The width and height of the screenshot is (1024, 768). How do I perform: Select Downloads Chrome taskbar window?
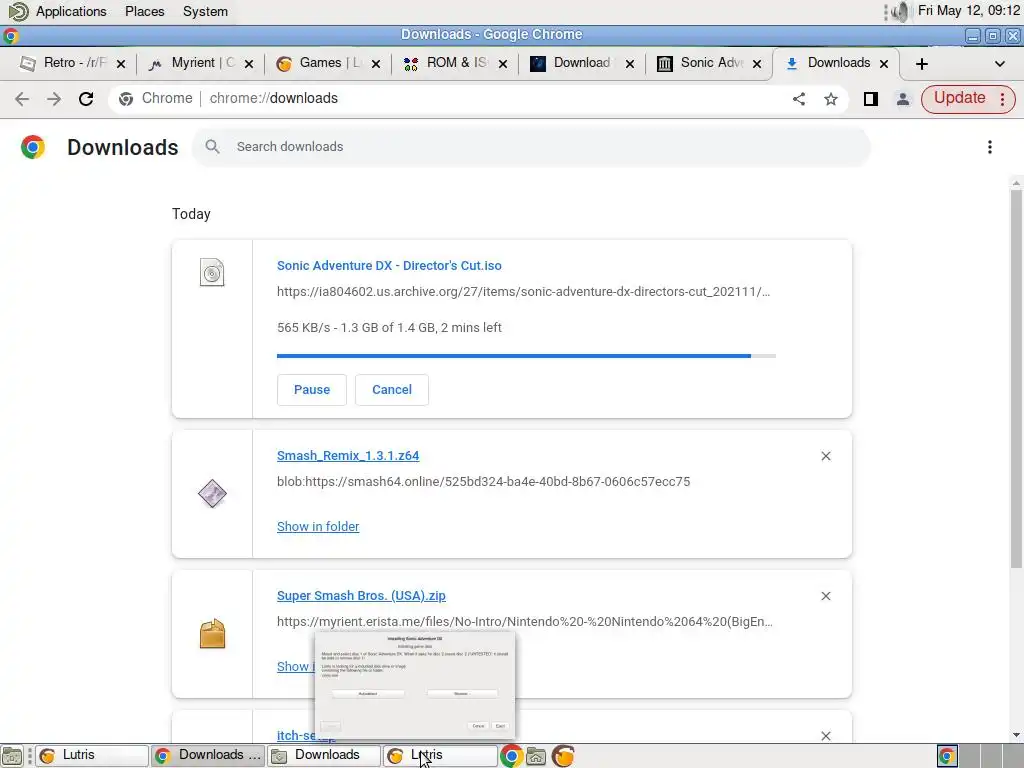[x=208, y=756]
